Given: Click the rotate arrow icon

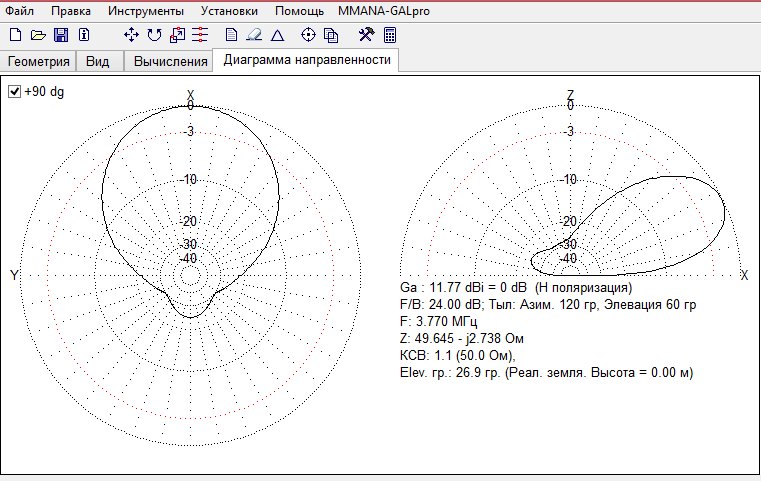Looking at the screenshot, I should click(x=154, y=35).
